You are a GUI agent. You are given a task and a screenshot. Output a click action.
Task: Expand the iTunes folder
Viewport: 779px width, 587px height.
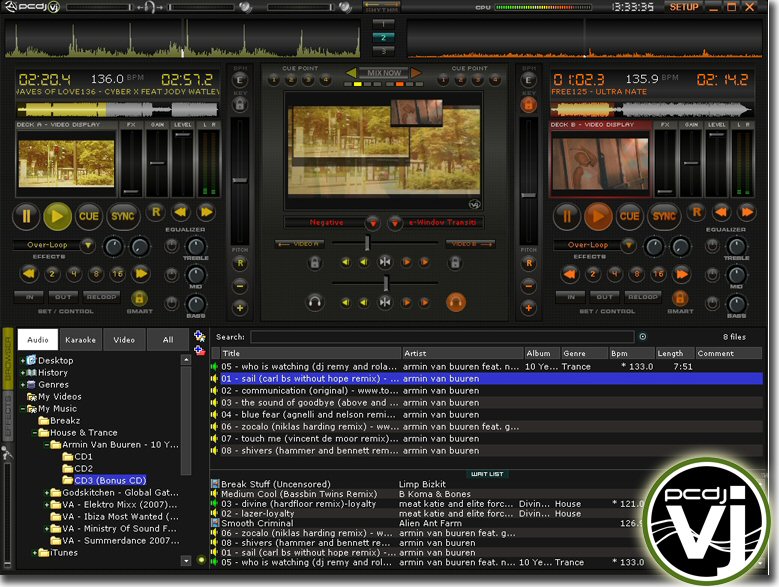click(x=34, y=553)
